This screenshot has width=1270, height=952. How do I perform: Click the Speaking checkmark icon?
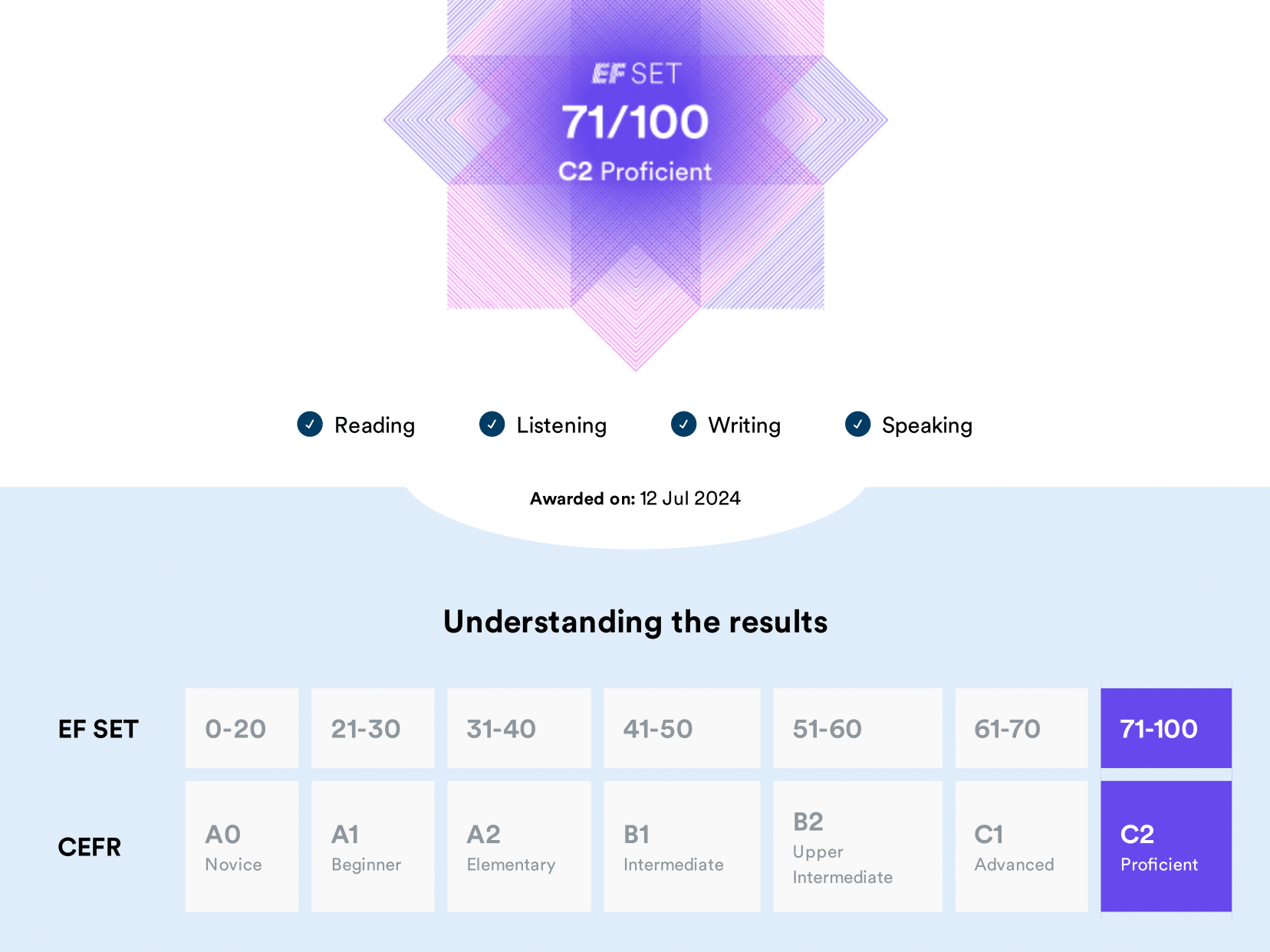(x=857, y=424)
